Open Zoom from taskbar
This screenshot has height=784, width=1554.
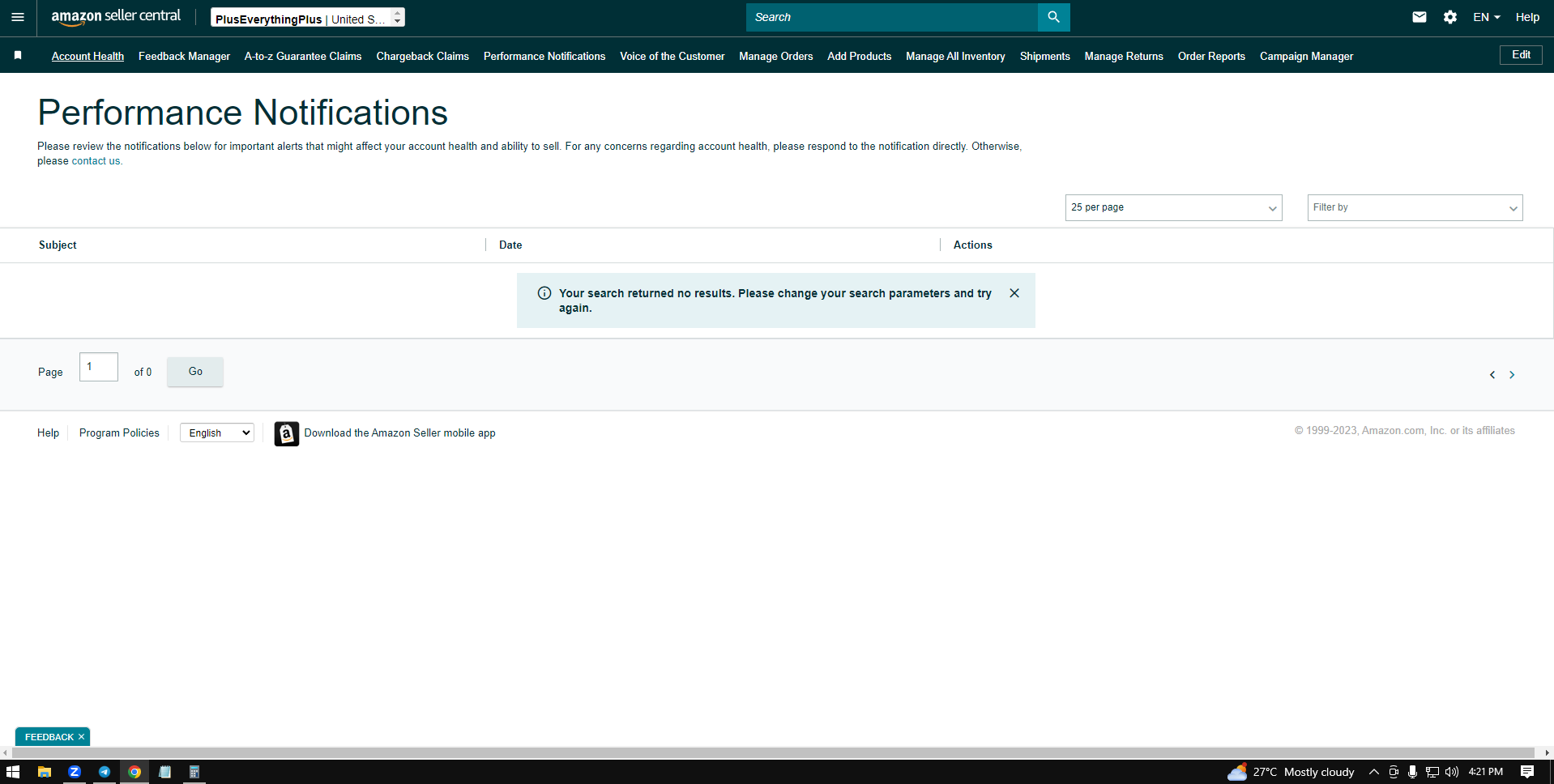pos(75,772)
